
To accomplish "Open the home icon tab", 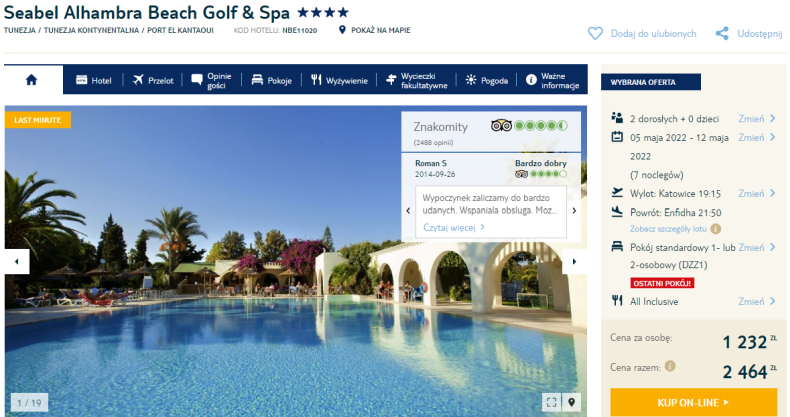I will click(32, 80).
